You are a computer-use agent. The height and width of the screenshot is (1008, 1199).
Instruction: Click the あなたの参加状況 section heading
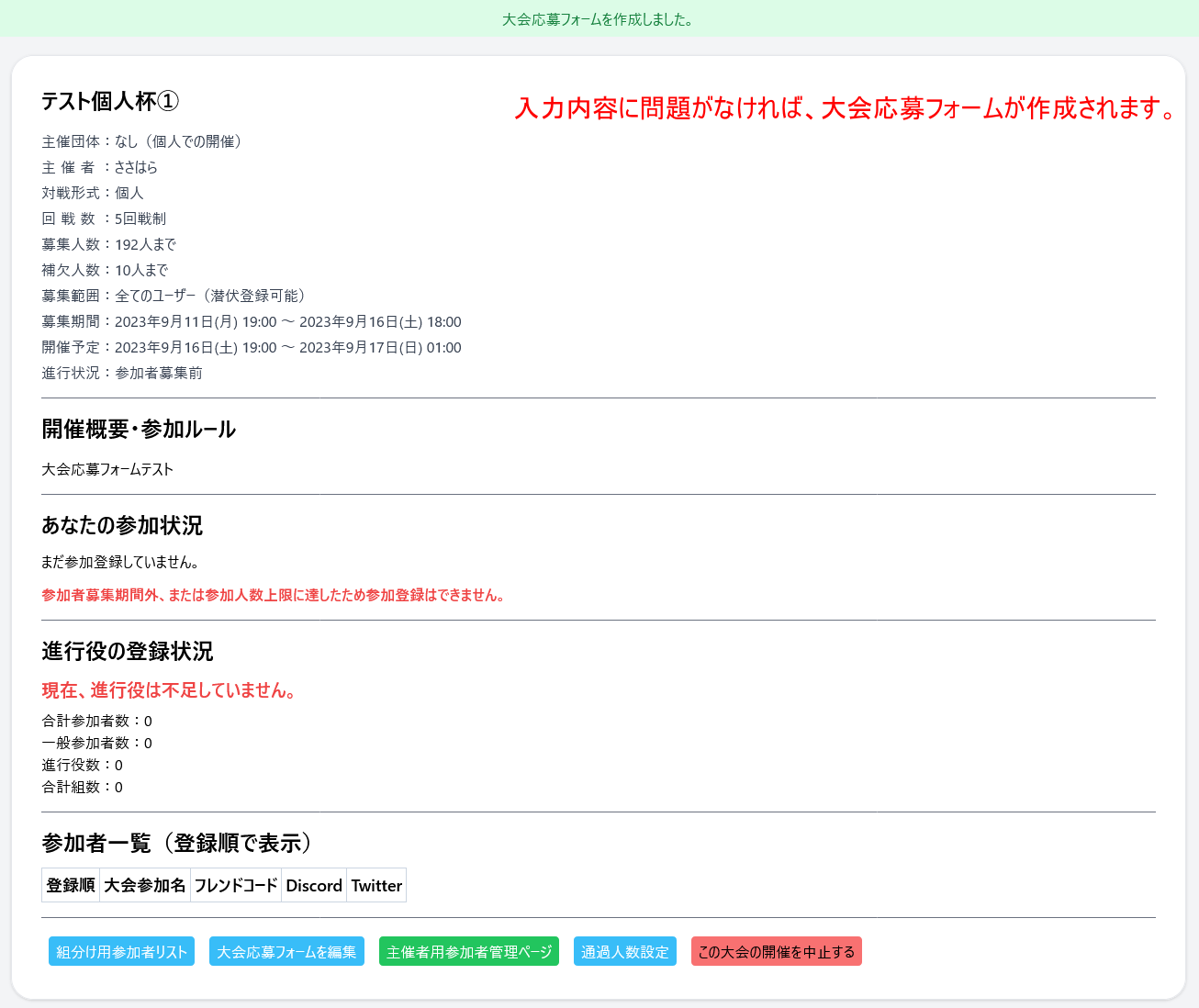[122, 526]
